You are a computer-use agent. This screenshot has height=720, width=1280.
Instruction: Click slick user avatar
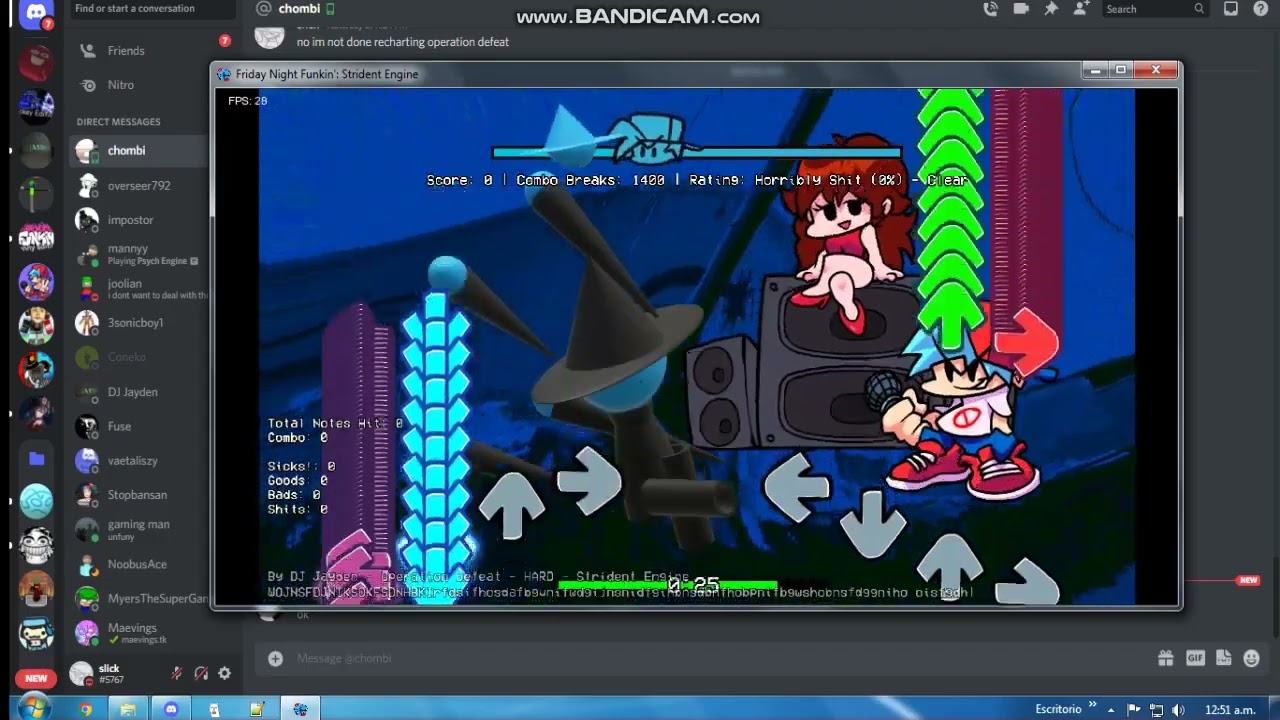coord(82,674)
